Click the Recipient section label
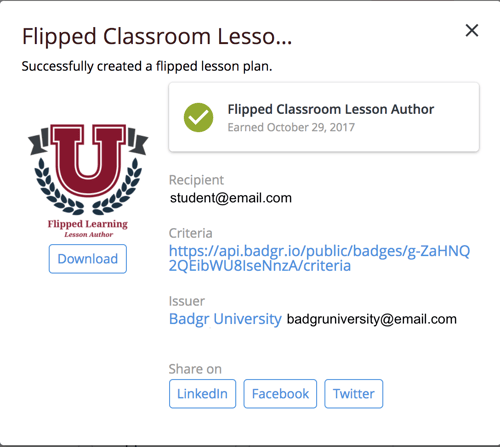 tap(196, 180)
